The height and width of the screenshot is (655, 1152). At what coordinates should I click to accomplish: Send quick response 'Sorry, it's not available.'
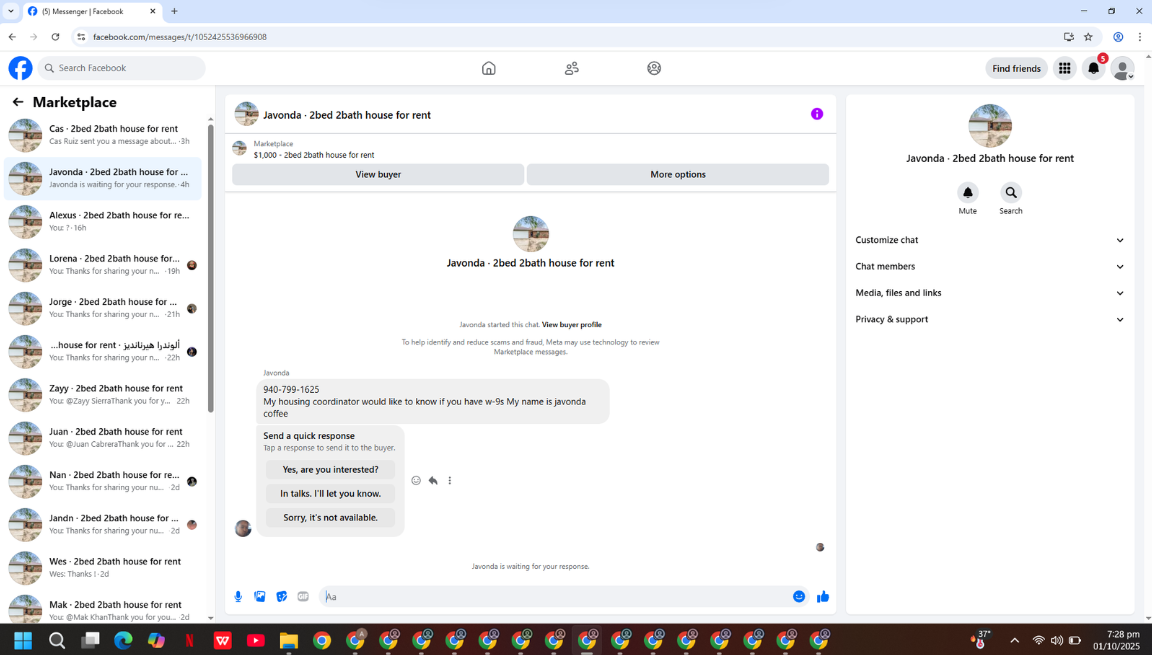(331, 518)
